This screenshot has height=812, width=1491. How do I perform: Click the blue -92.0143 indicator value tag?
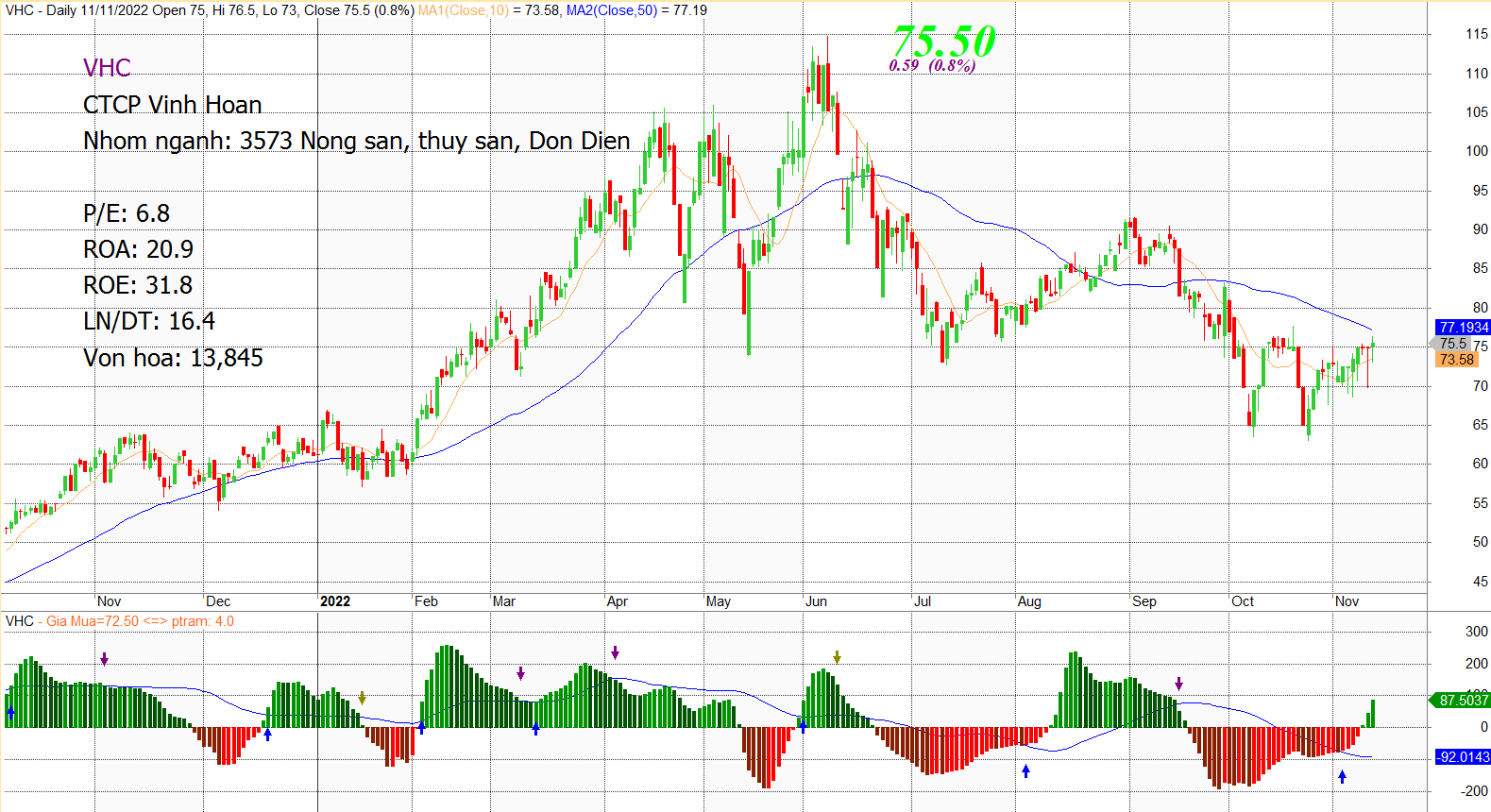(1463, 757)
